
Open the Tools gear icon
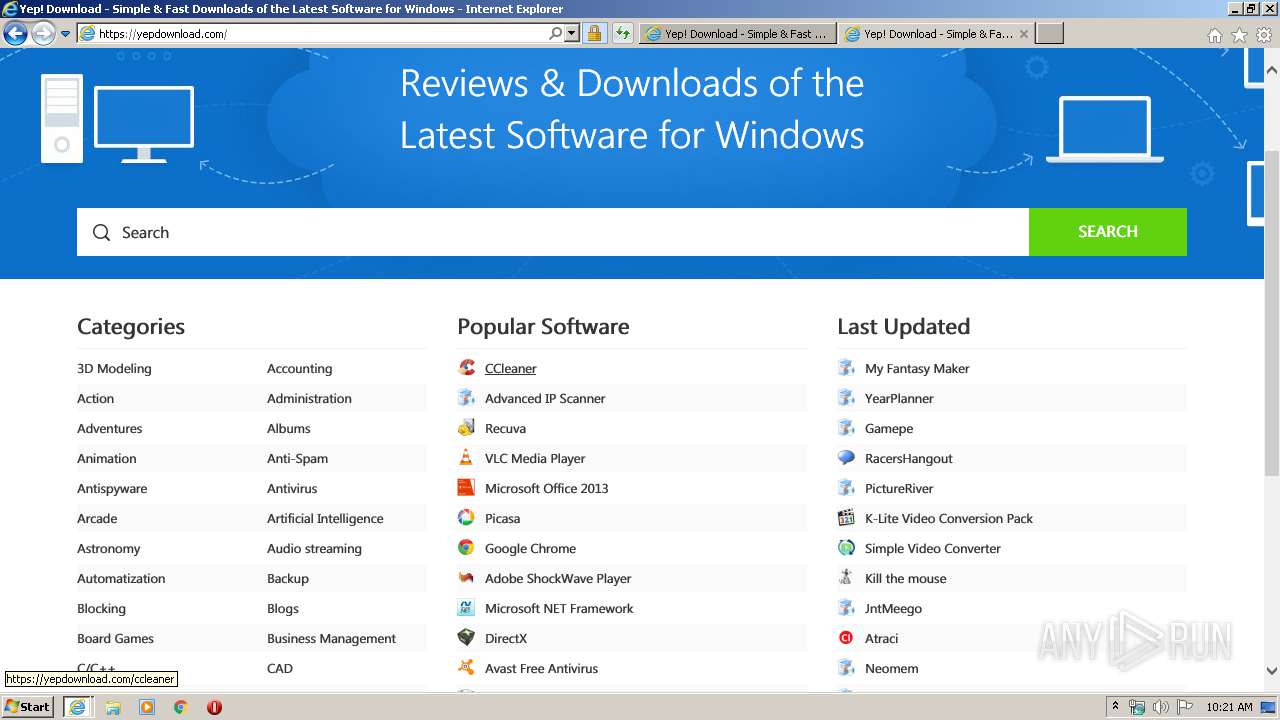point(1264,35)
